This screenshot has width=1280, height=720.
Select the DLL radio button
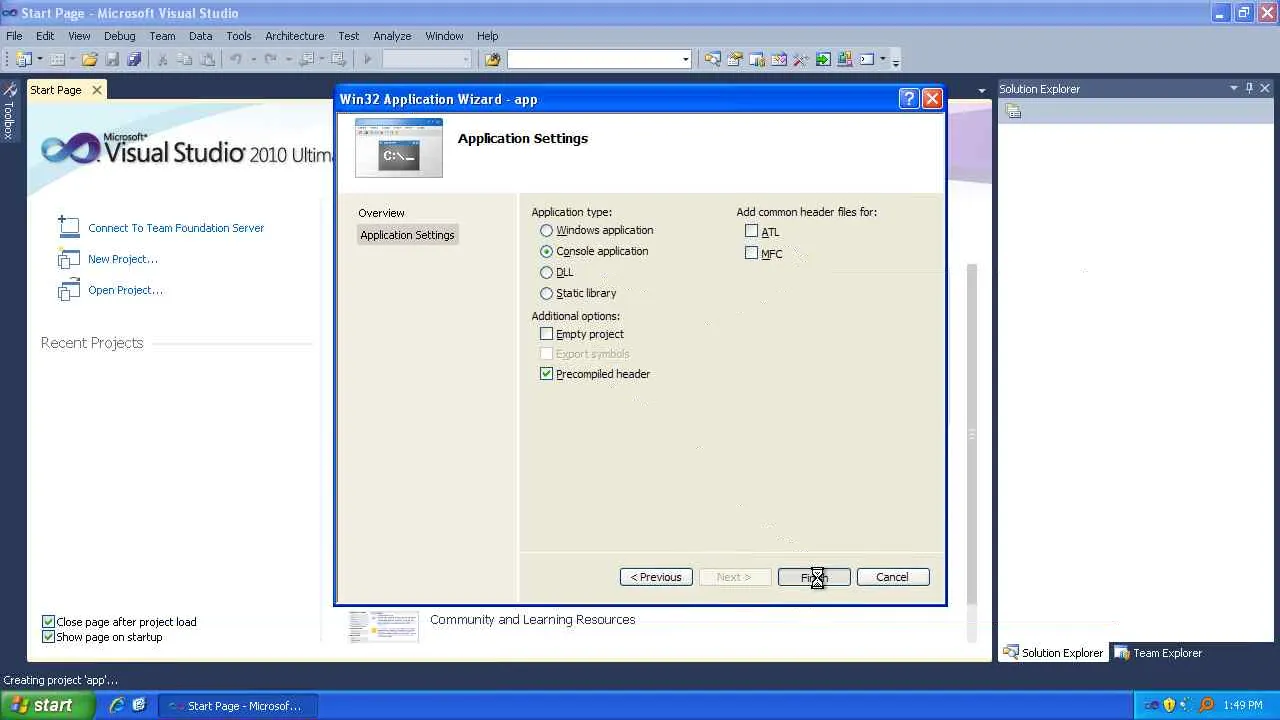point(546,272)
